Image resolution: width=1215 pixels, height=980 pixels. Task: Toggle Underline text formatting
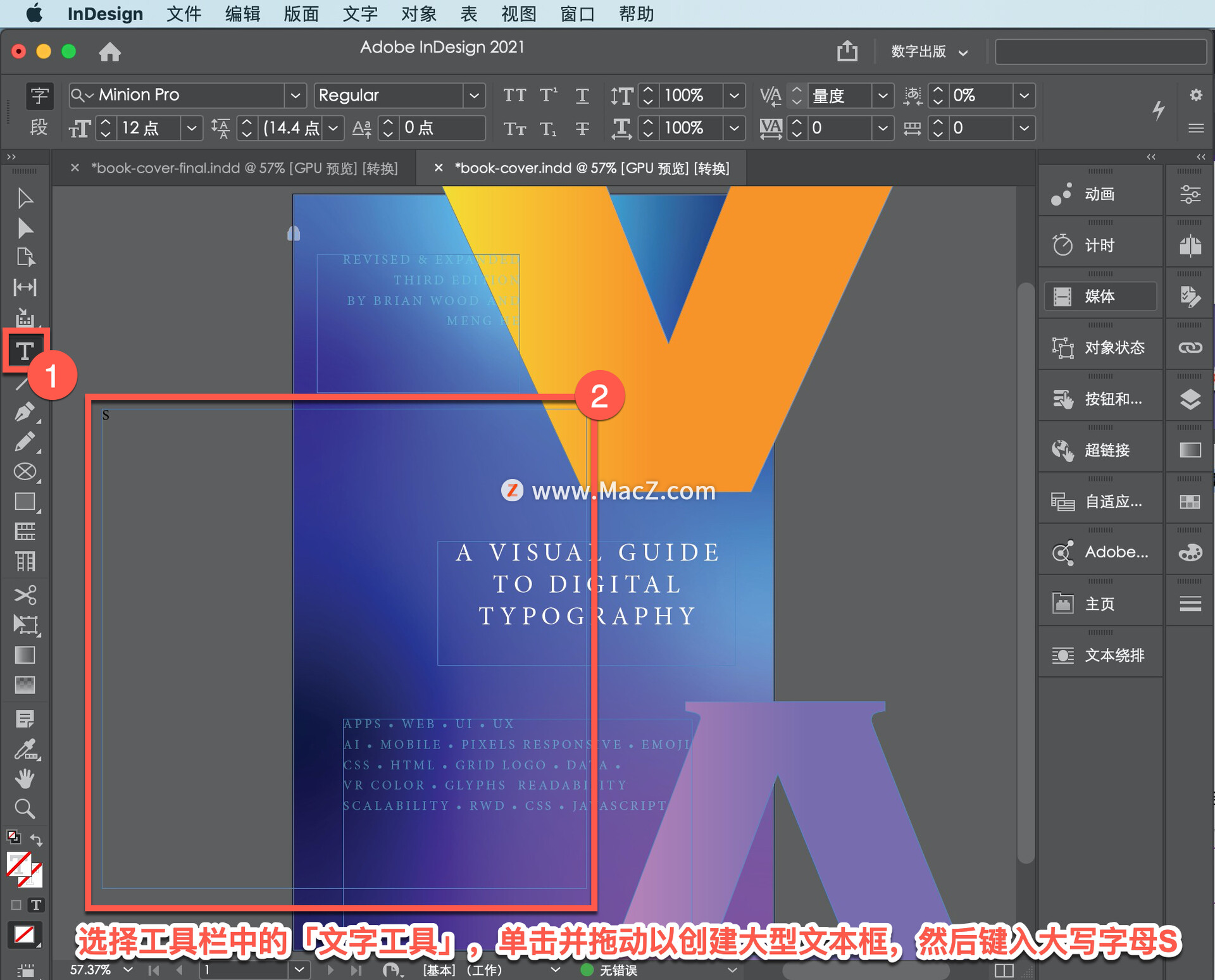tap(582, 96)
